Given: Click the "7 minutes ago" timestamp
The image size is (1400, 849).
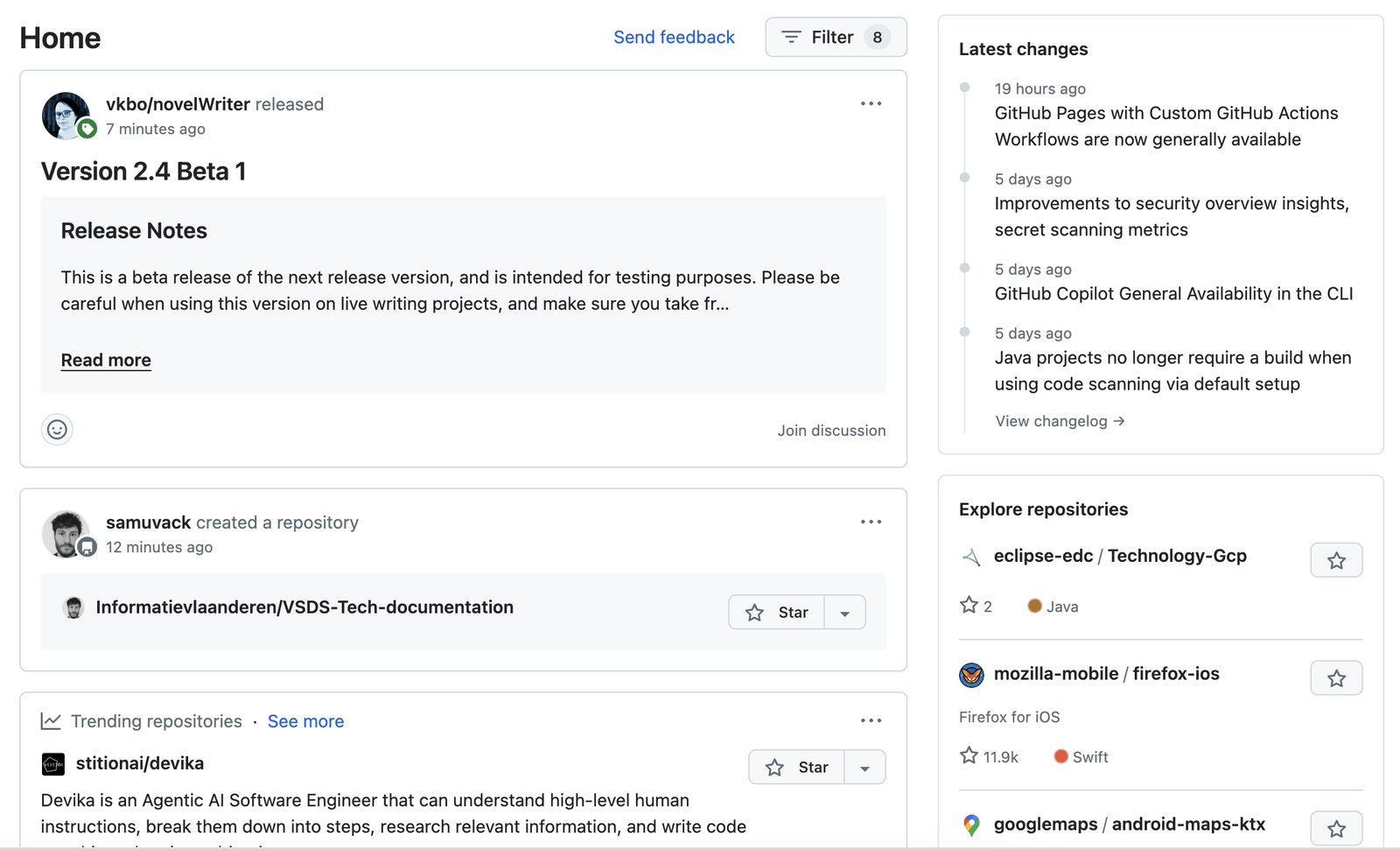Looking at the screenshot, I should (156, 129).
